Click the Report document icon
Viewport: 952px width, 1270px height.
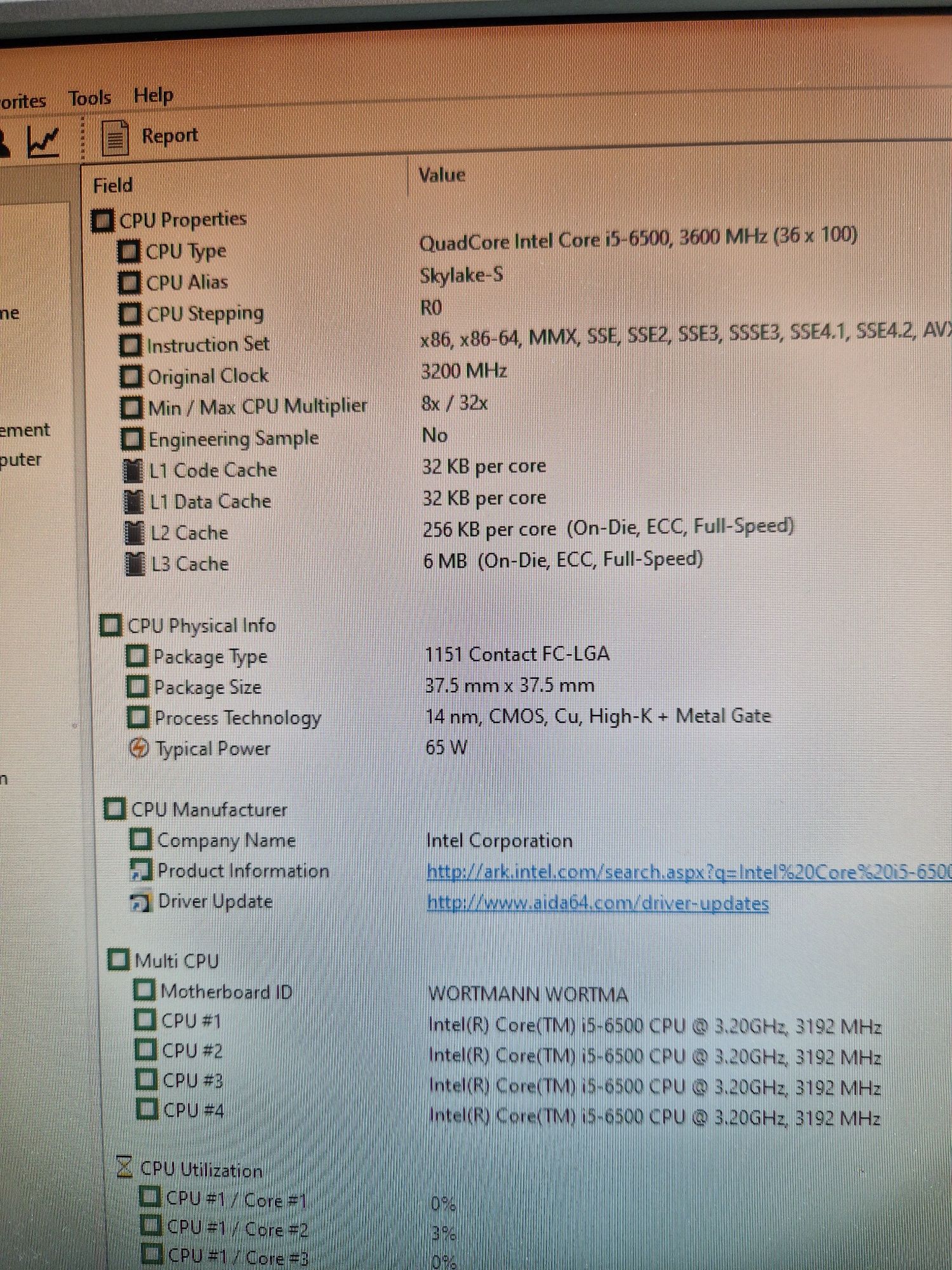point(116,138)
